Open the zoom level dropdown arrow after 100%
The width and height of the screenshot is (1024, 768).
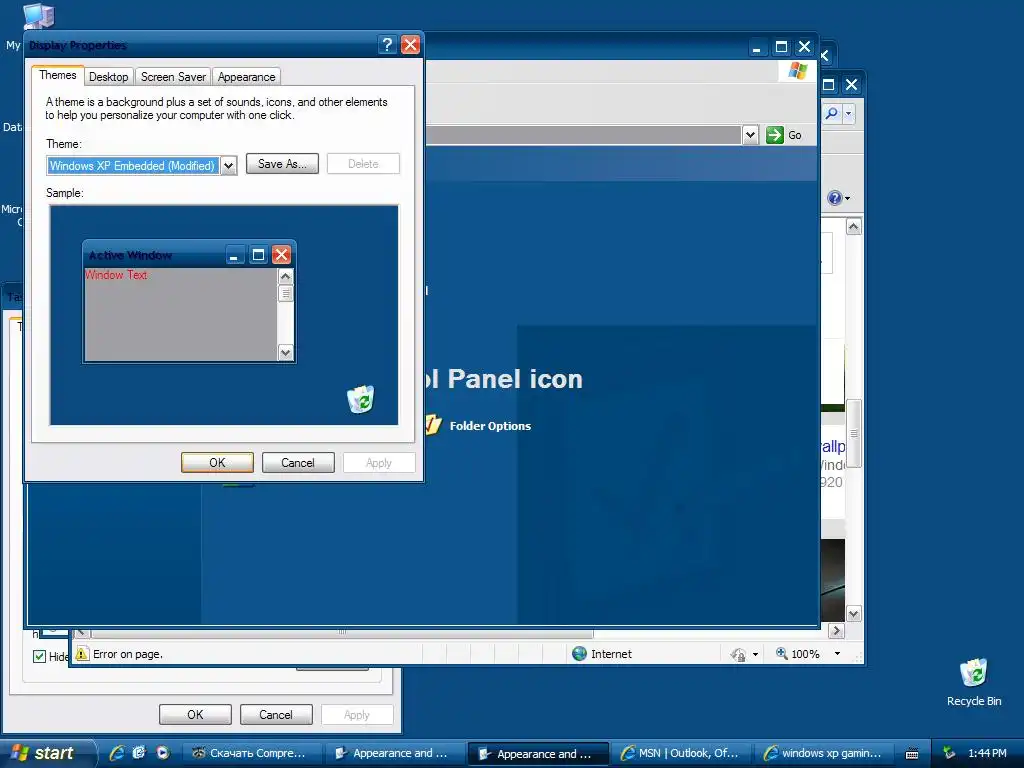click(x=837, y=654)
